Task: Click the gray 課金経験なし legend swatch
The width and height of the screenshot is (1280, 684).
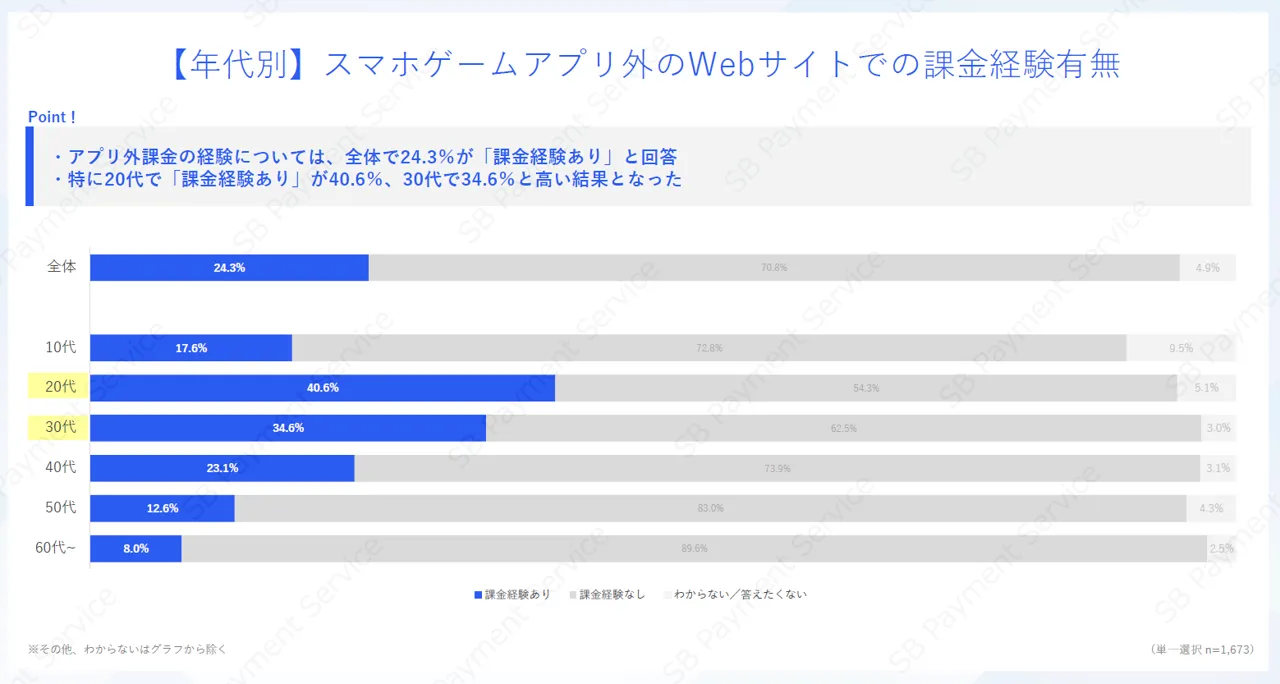Action: tap(573, 595)
